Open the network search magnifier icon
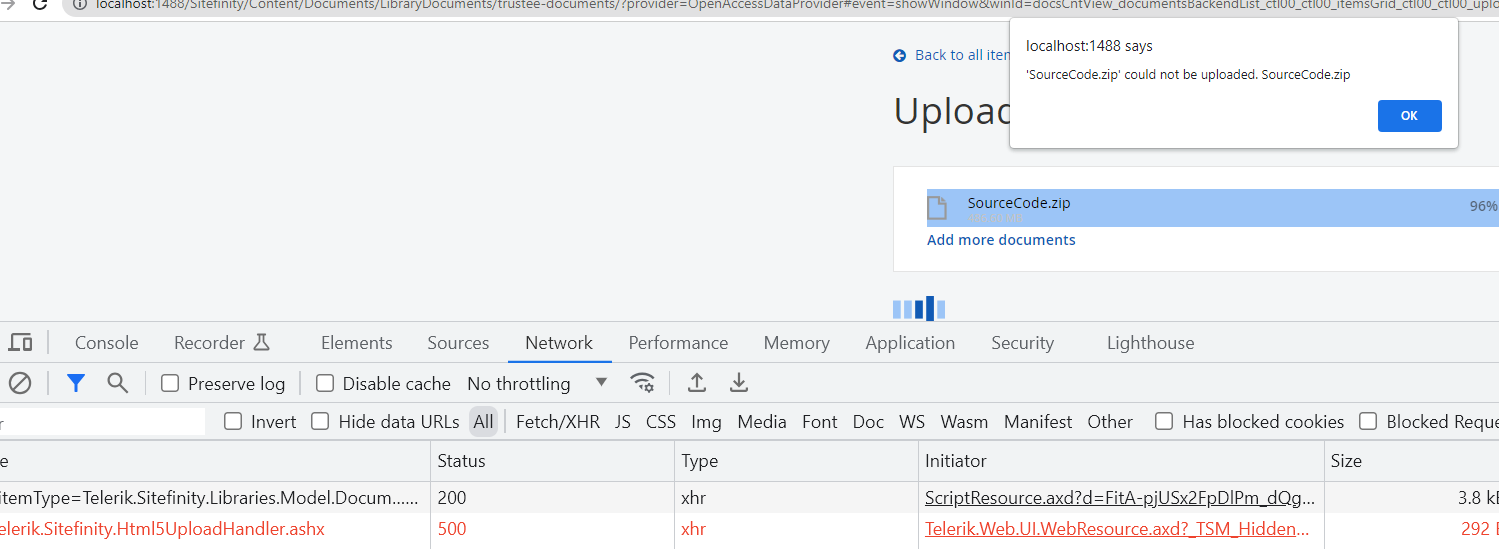The image size is (1499, 549). 118,383
